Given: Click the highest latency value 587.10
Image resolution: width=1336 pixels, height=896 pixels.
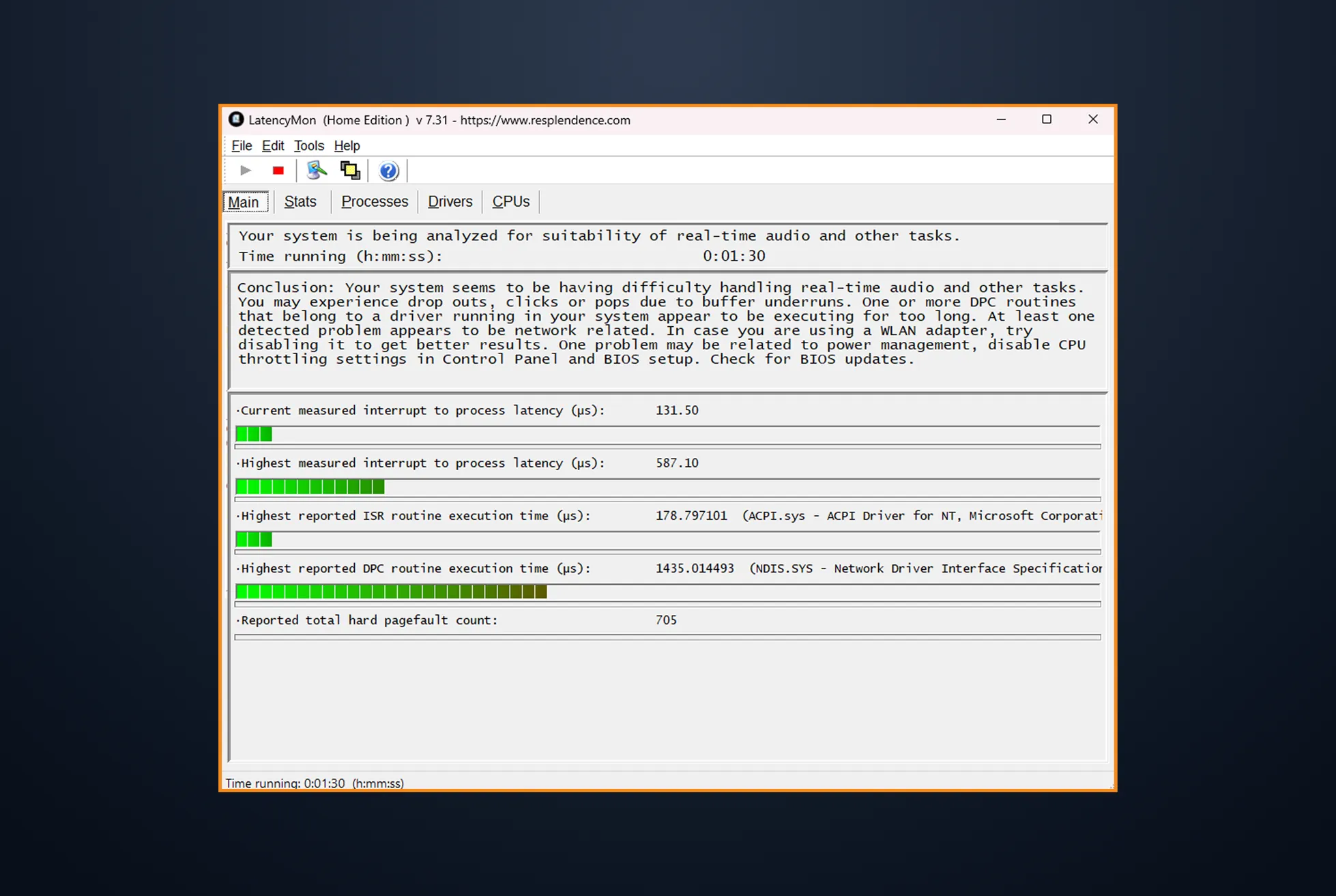Looking at the screenshot, I should [677, 463].
